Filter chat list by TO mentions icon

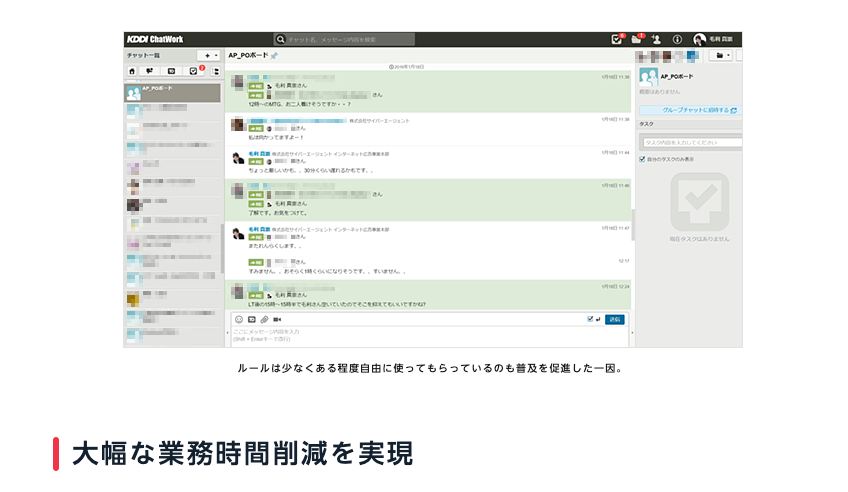pyautogui.click(x=171, y=71)
